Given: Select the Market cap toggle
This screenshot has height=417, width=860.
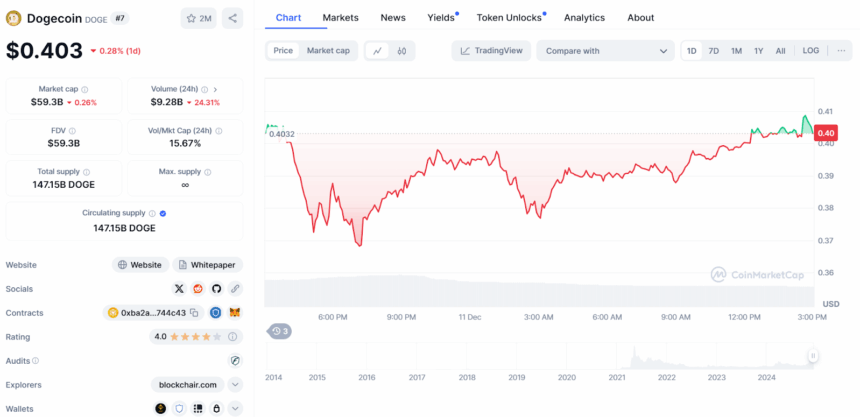Looking at the screenshot, I should click(x=328, y=50).
